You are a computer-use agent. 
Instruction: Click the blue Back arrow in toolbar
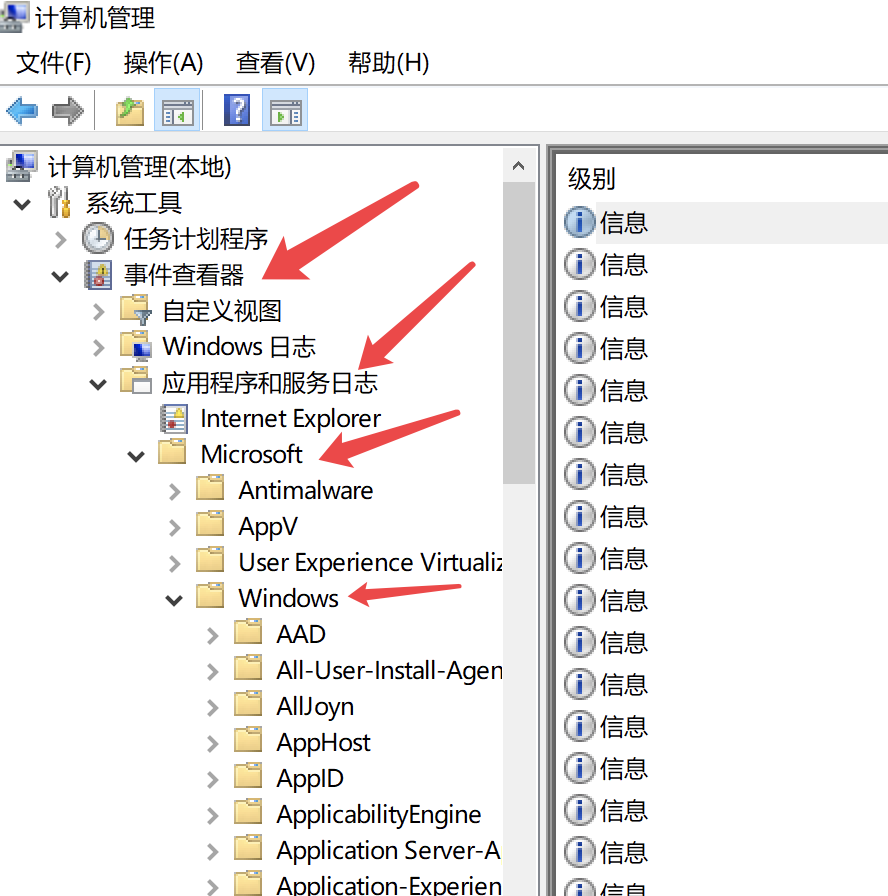22,110
